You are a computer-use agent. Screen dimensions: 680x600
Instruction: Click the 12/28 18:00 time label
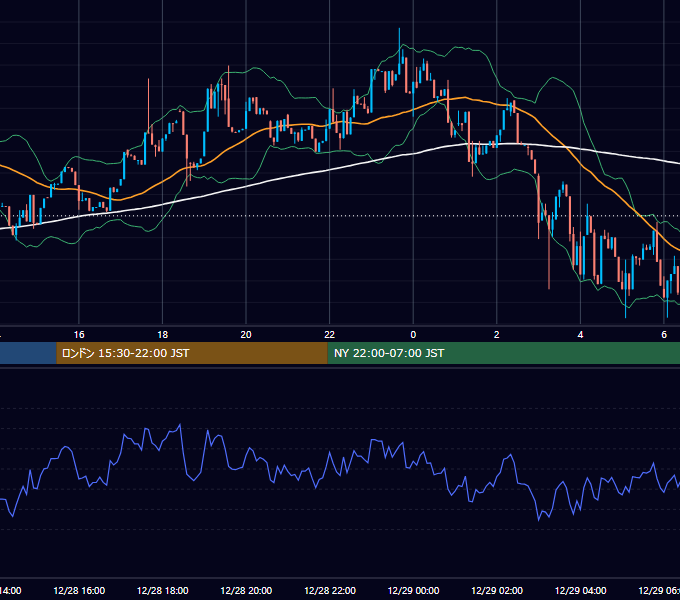[163, 590]
